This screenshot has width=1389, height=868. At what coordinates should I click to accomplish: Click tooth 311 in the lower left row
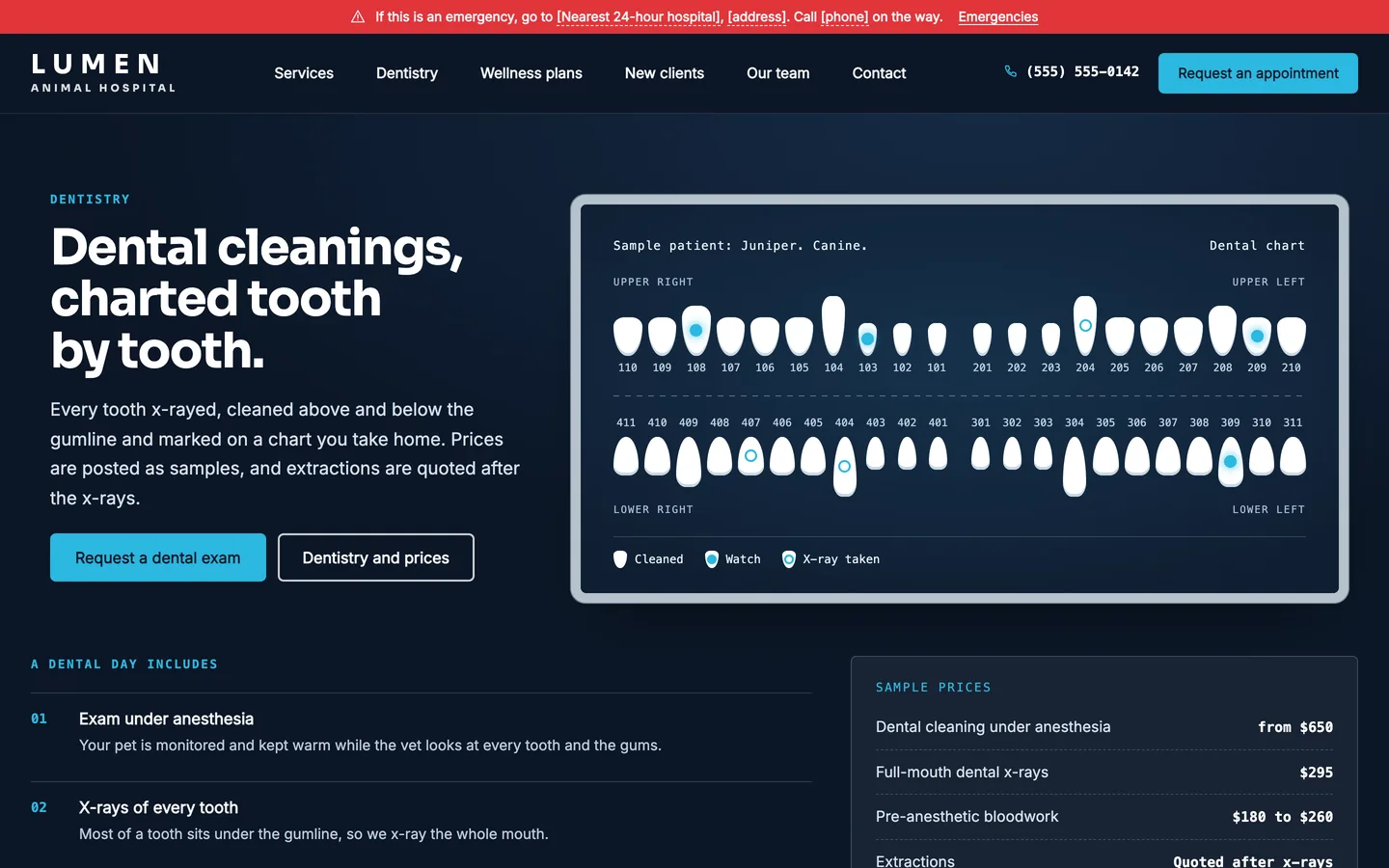tap(1293, 455)
